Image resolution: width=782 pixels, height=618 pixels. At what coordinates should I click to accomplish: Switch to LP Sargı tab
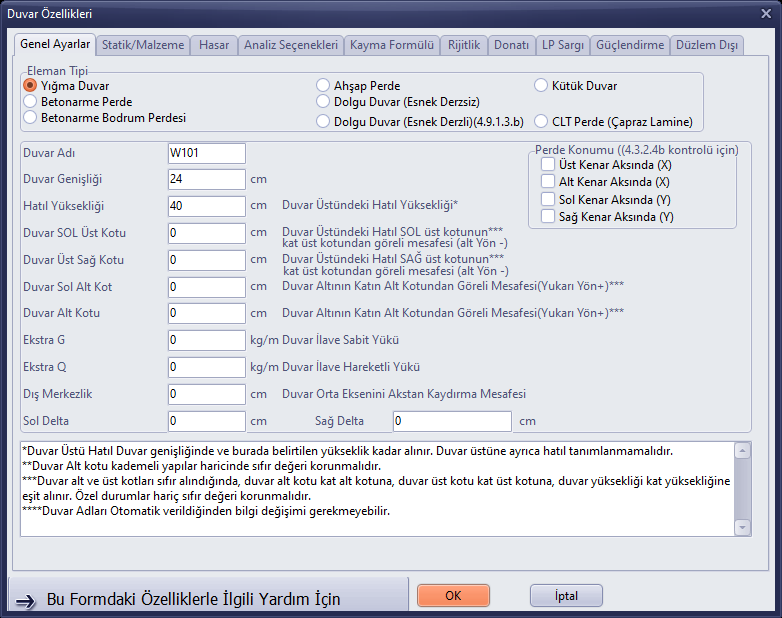563,45
